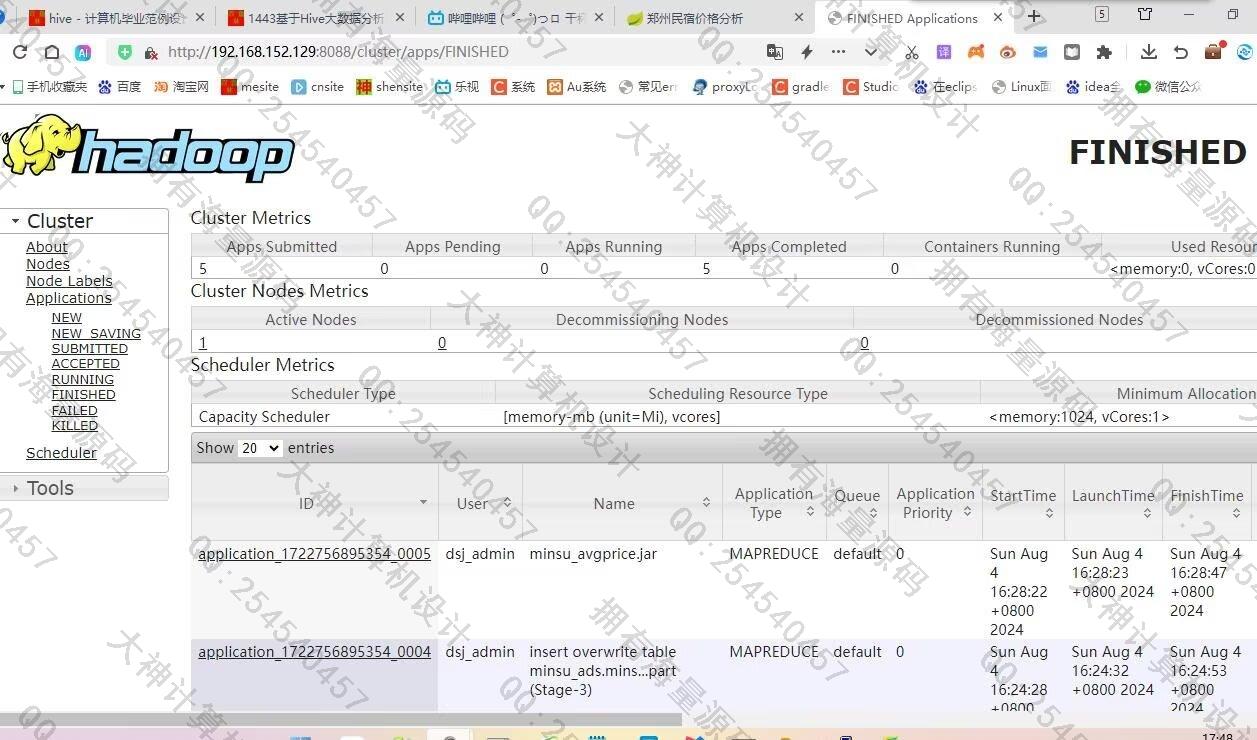Image resolution: width=1257 pixels, height=740 pixels.
Task: Sort by LaunchTime column arrows
Action: (x=1147, y=513)
